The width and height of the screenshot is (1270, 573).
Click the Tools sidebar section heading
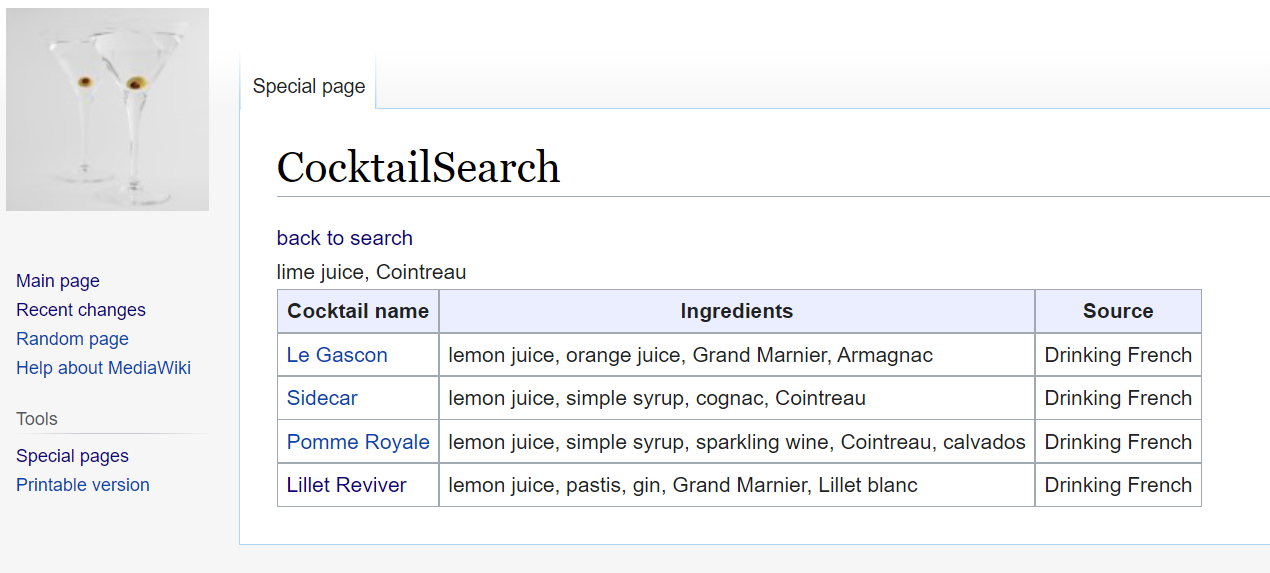point(37,419)
